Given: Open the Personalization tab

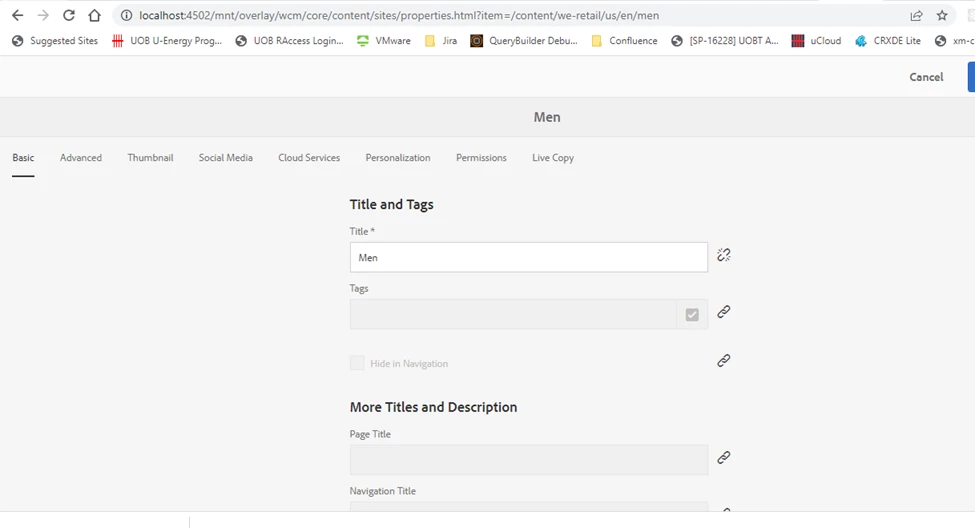Looking at the screenshot, I should [398, 158].
